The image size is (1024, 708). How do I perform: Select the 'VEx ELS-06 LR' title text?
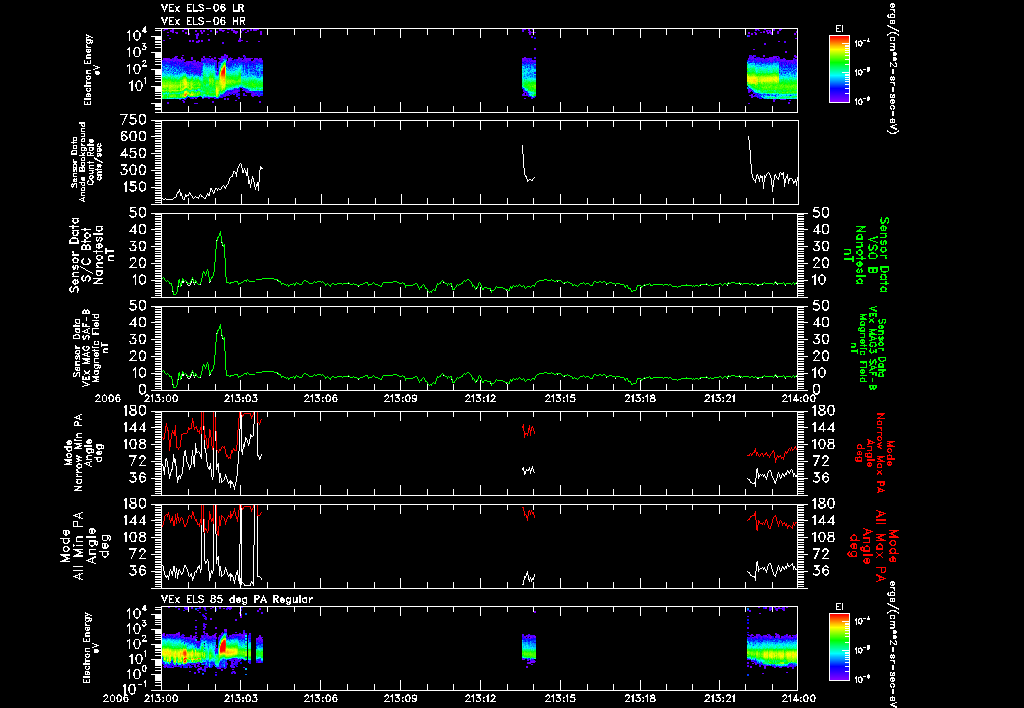click(x=202, y=8)
